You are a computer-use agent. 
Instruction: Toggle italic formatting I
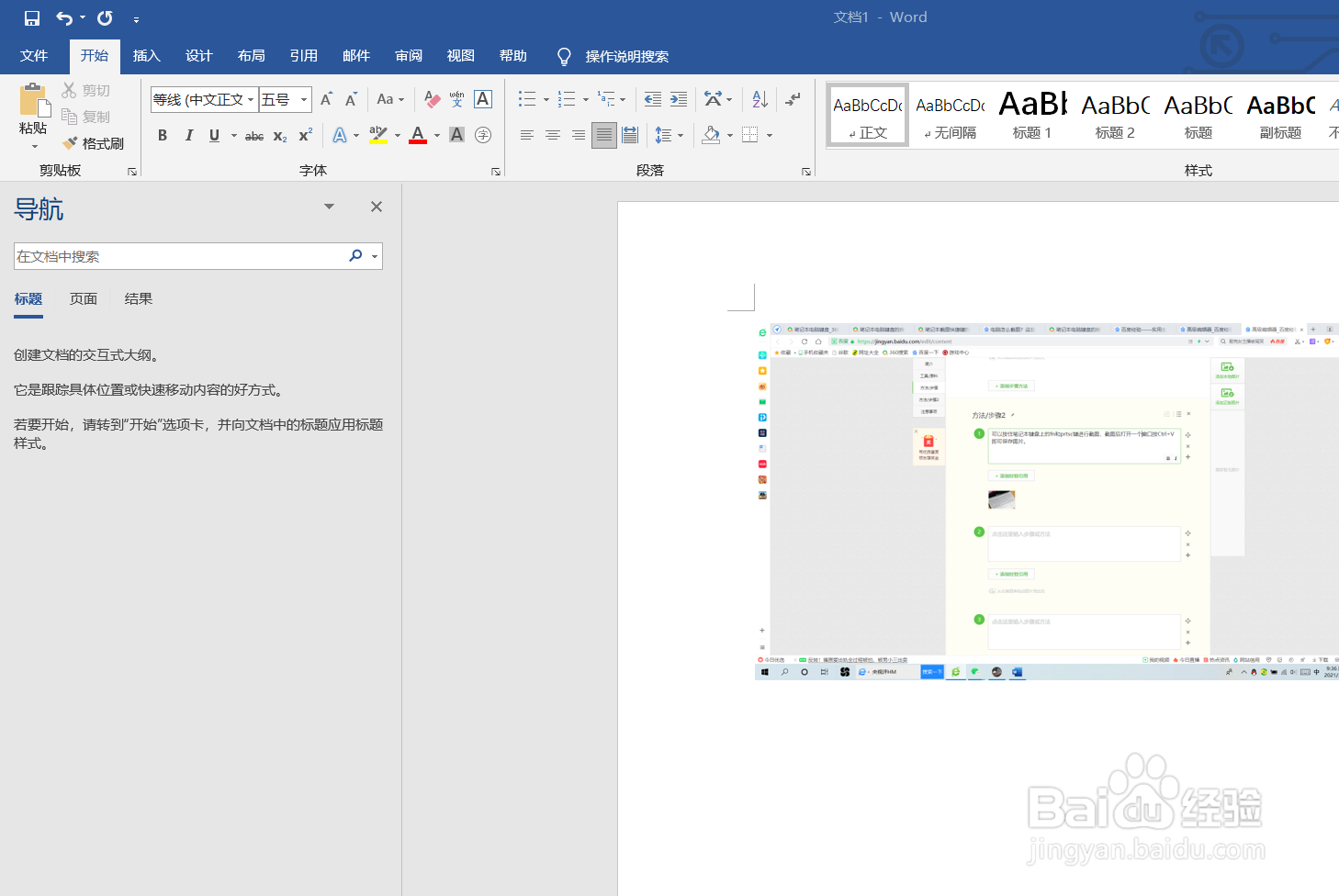coord(188,135)
